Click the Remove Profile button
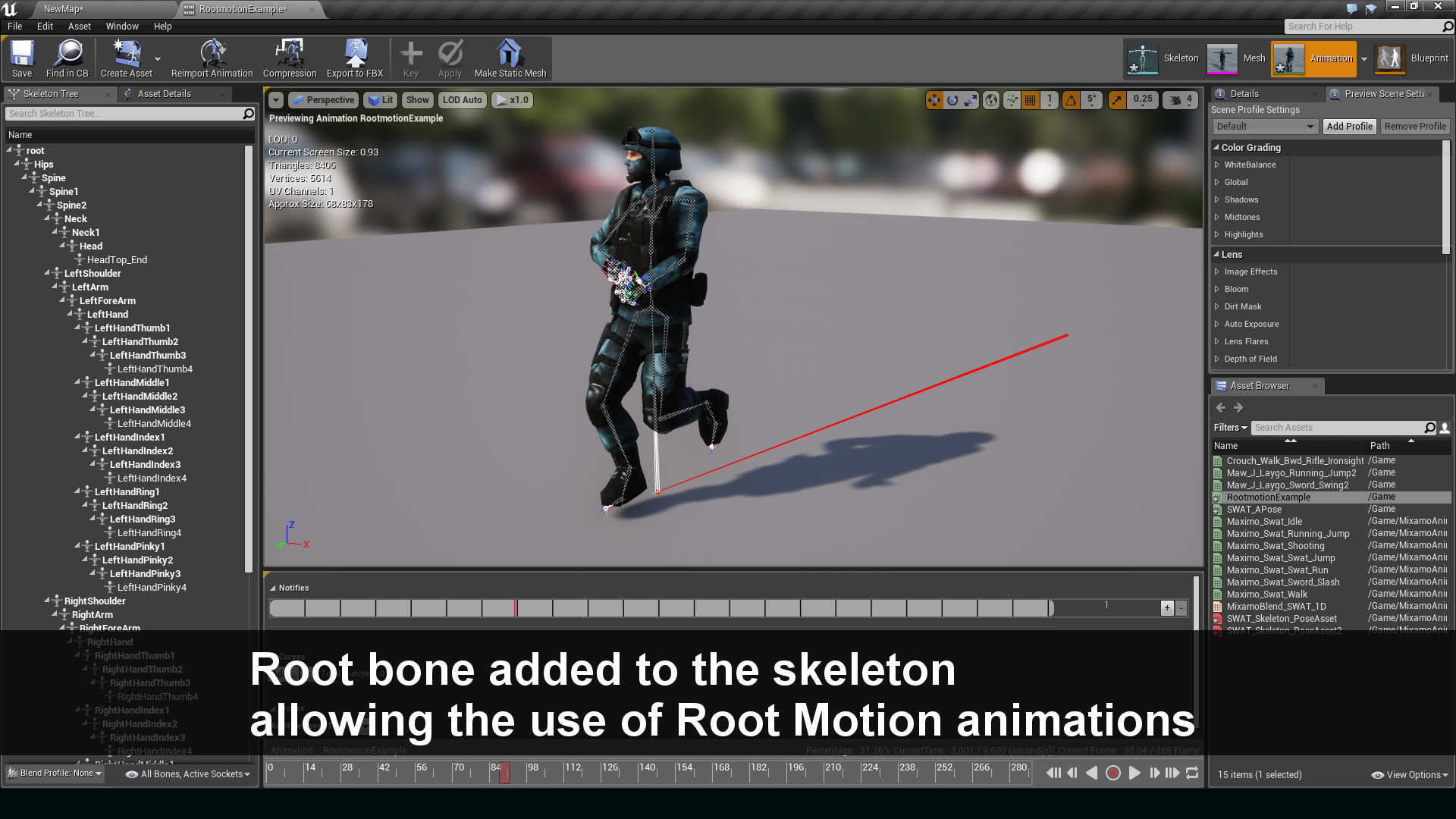Image resolution: width=1456 pixels, height=819 pixels. coord(1415,127)
